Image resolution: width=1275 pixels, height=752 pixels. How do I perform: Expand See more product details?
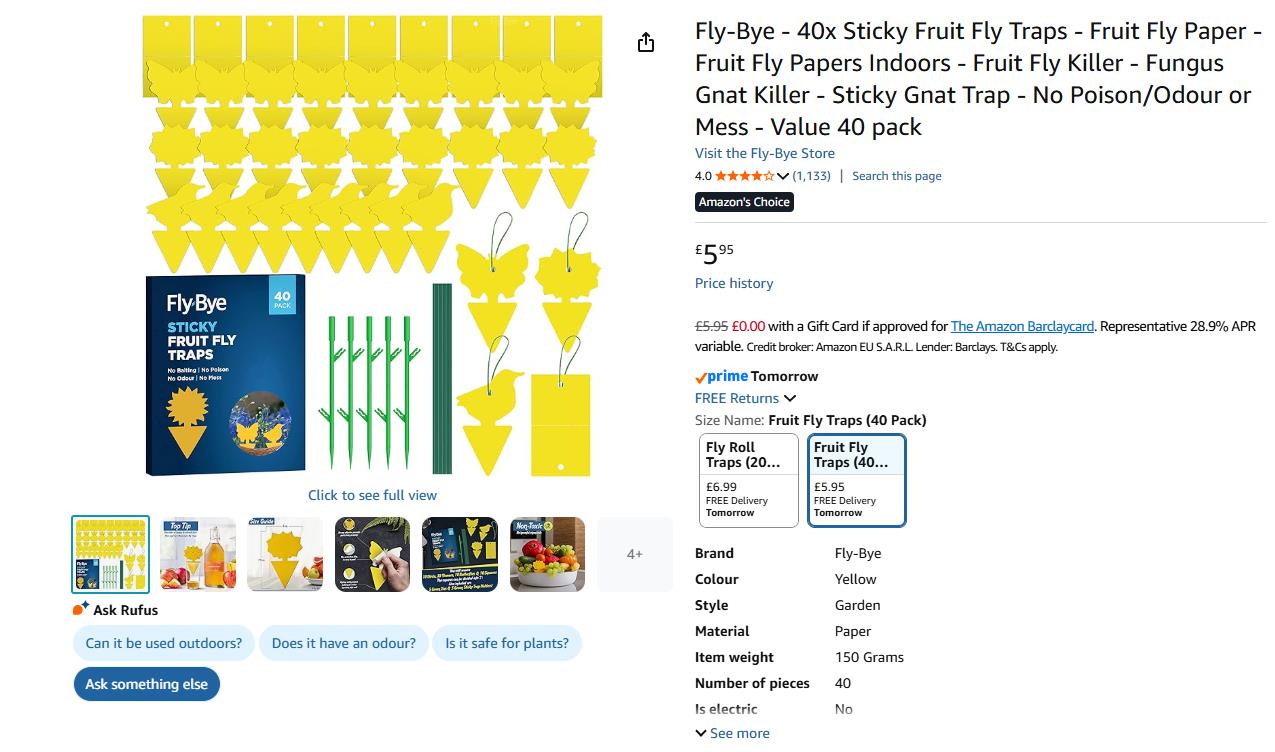[x=732, y=733]
